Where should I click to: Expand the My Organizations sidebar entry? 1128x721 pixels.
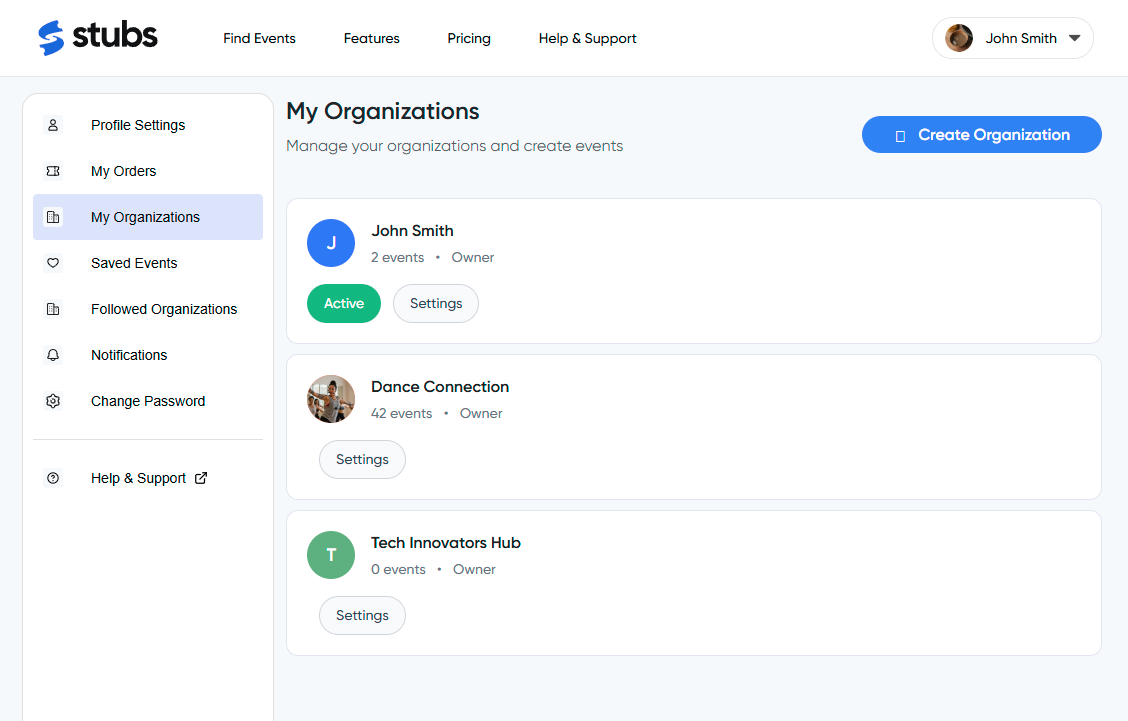point(147,217)
